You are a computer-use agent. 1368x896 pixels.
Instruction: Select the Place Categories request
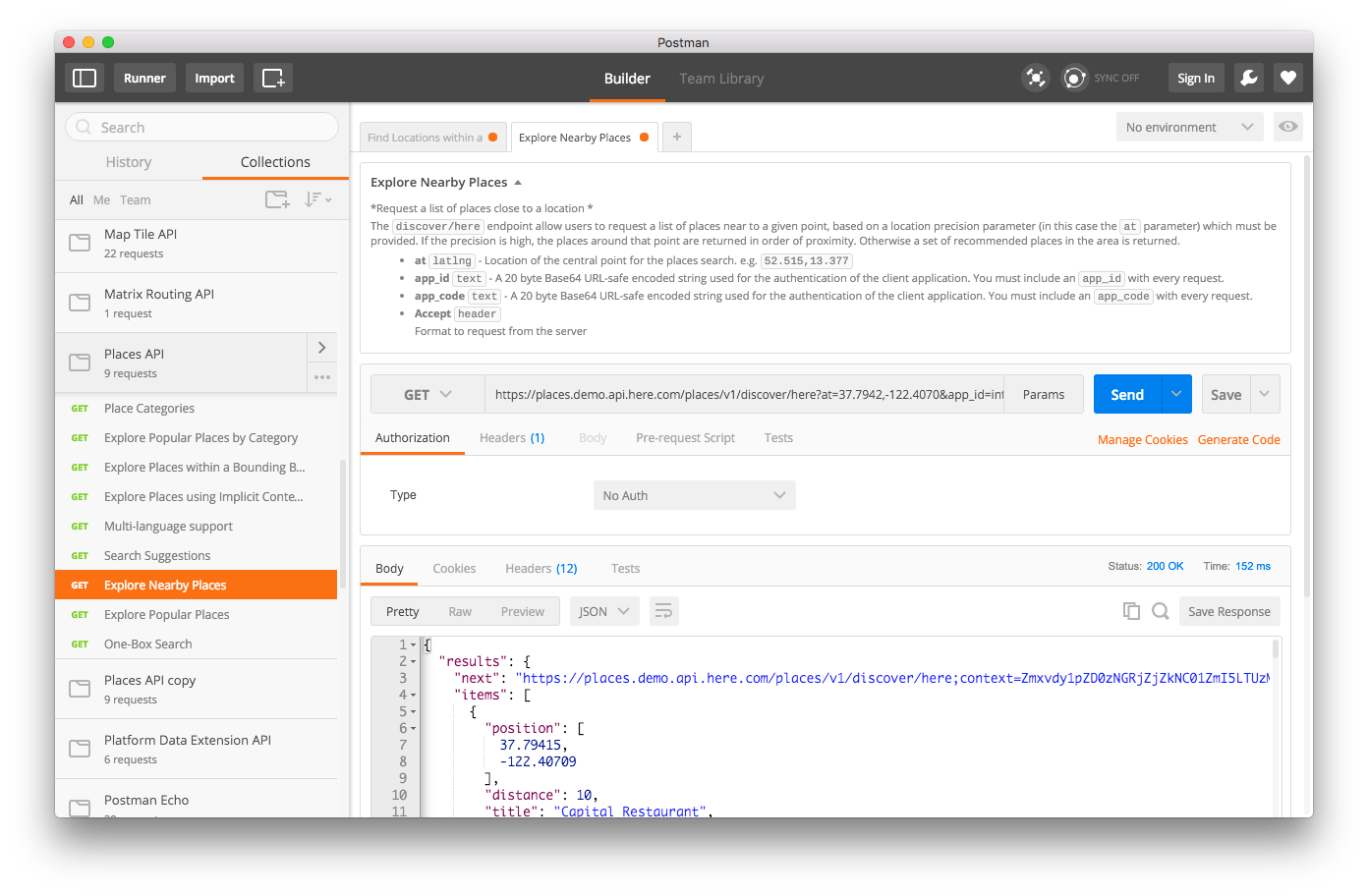[196, 408]
